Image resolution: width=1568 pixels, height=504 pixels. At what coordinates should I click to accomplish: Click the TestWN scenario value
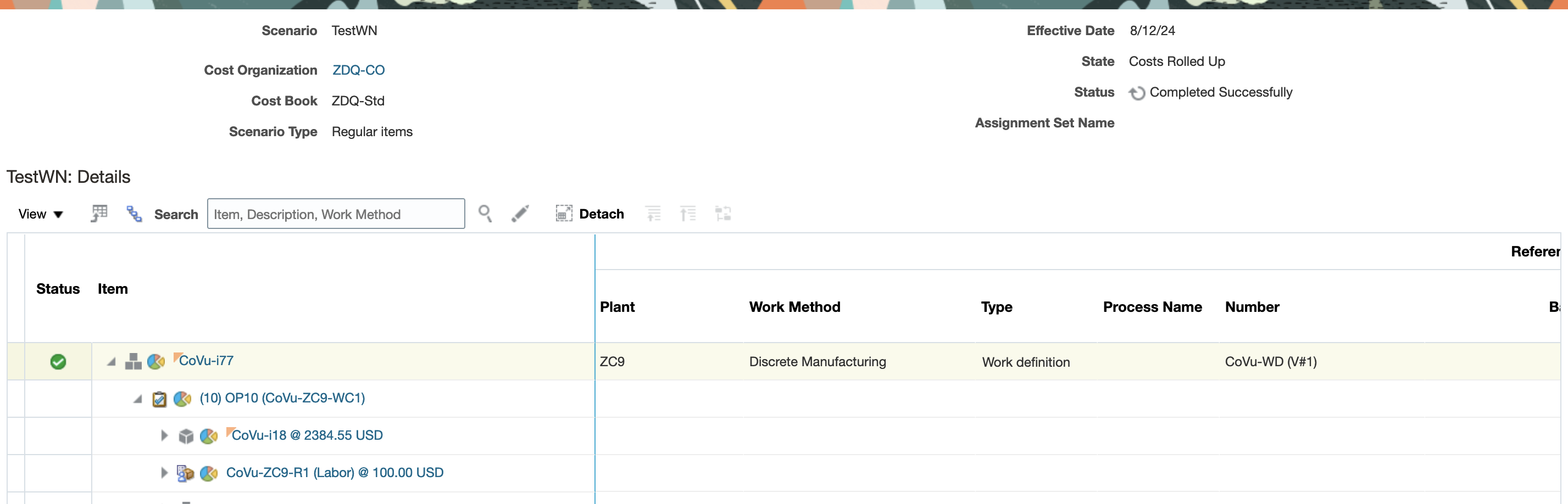[354, 30]
